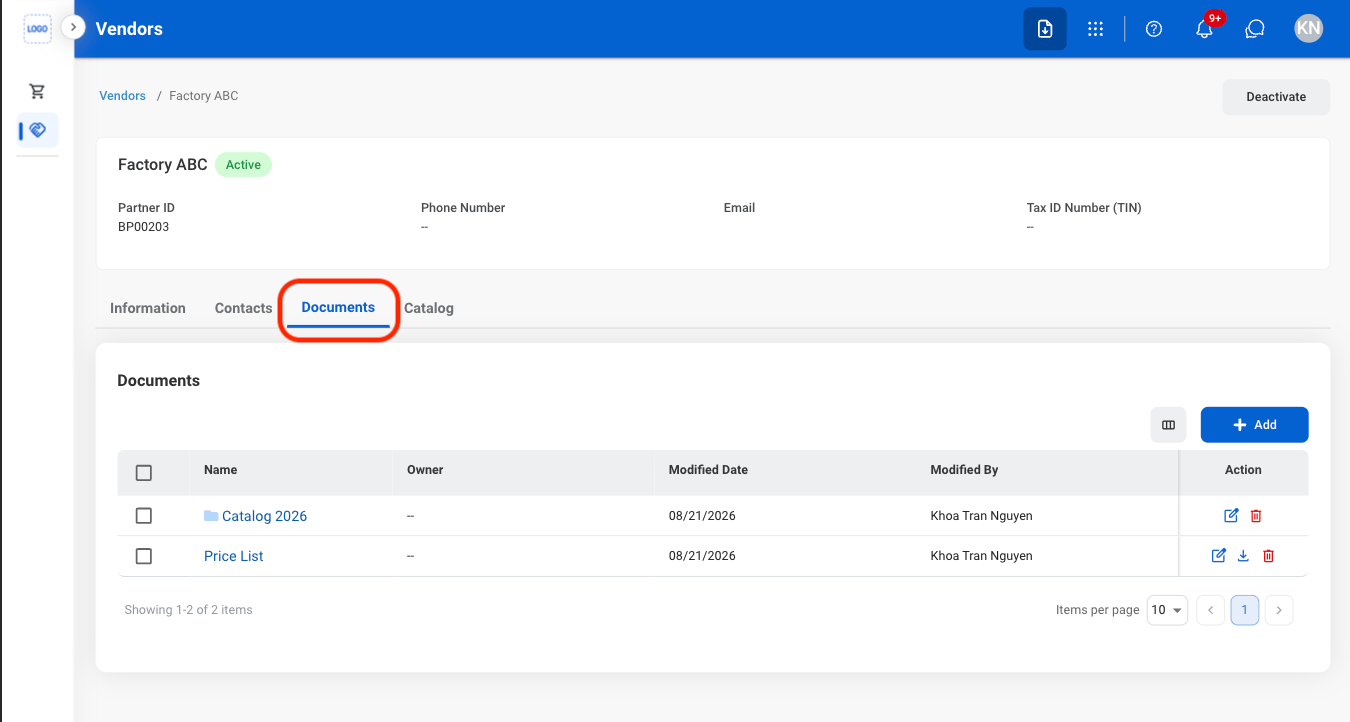Click the Deactivate button
The width and height of the screenshot is (1350, 722).
click(x=1276, y=97)
